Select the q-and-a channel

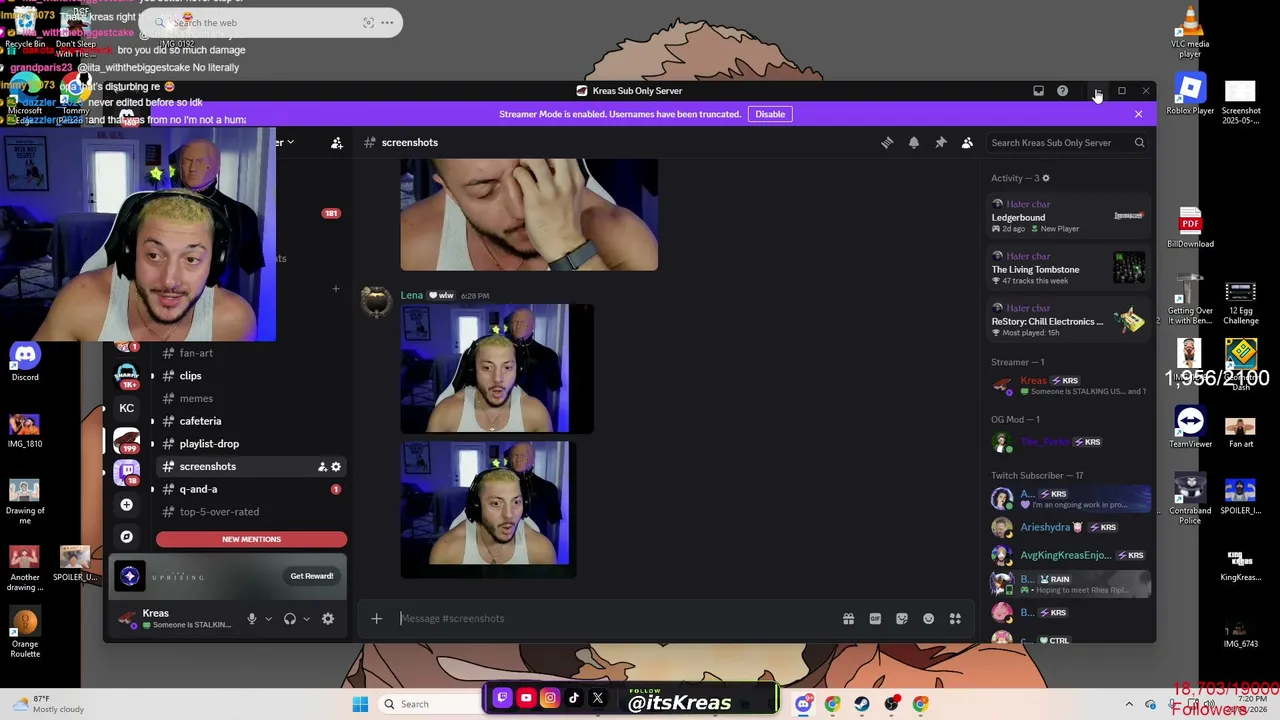(198, 489)
